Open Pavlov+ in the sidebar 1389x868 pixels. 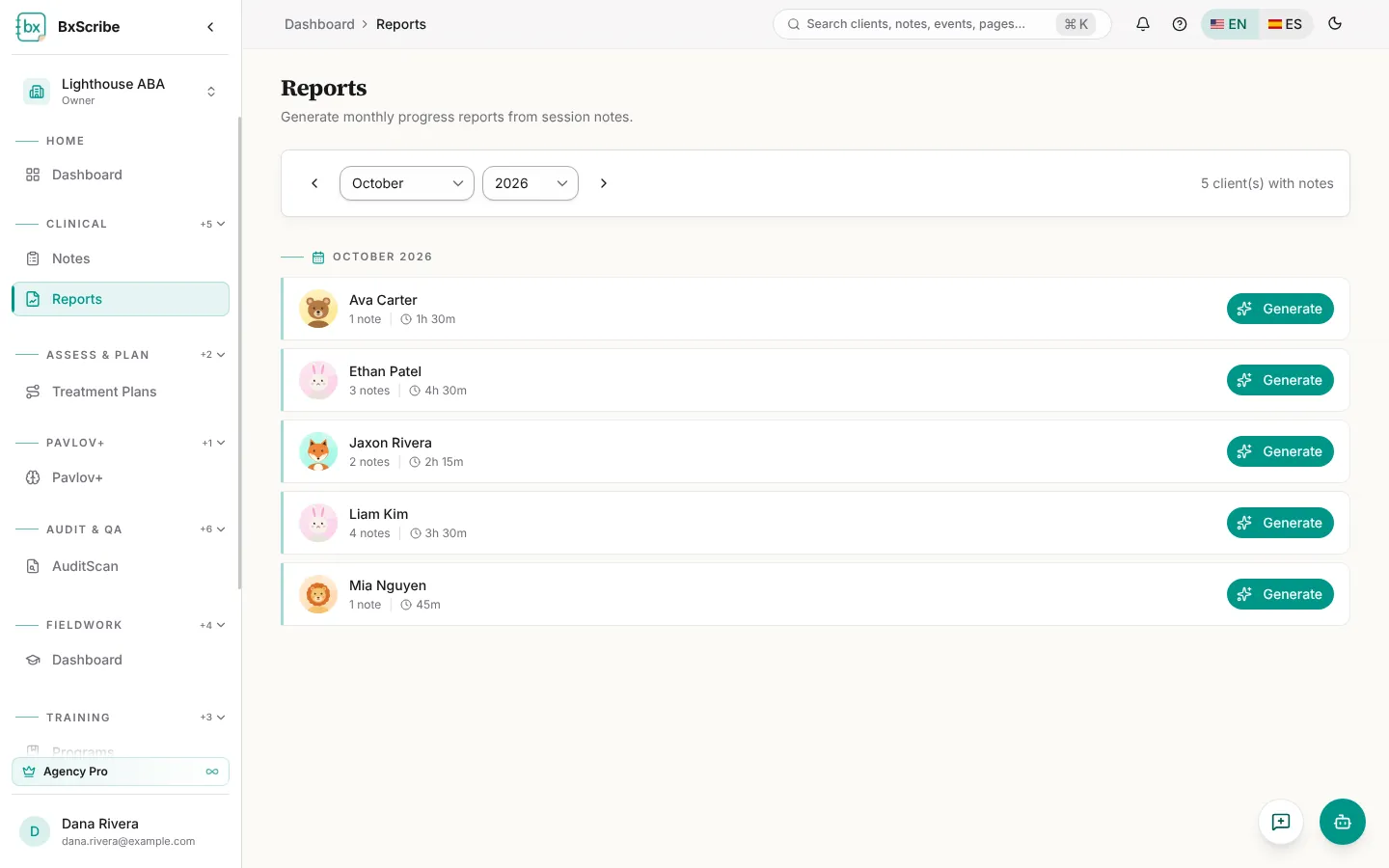[121, 477]
